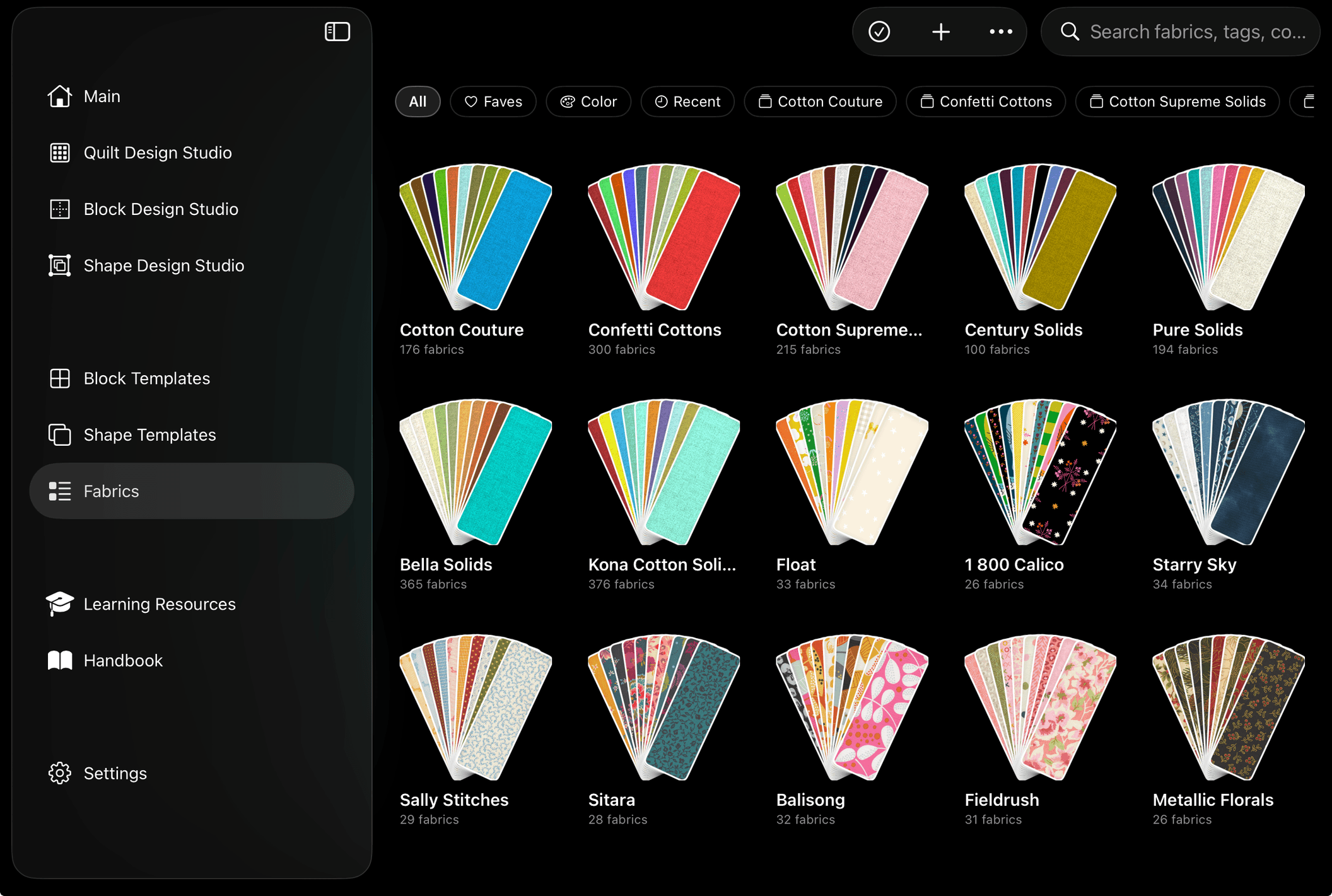
Task: Open the Kona Cotton Solids swatch fan
Action: pyautogui.click(x=664, y=472)
